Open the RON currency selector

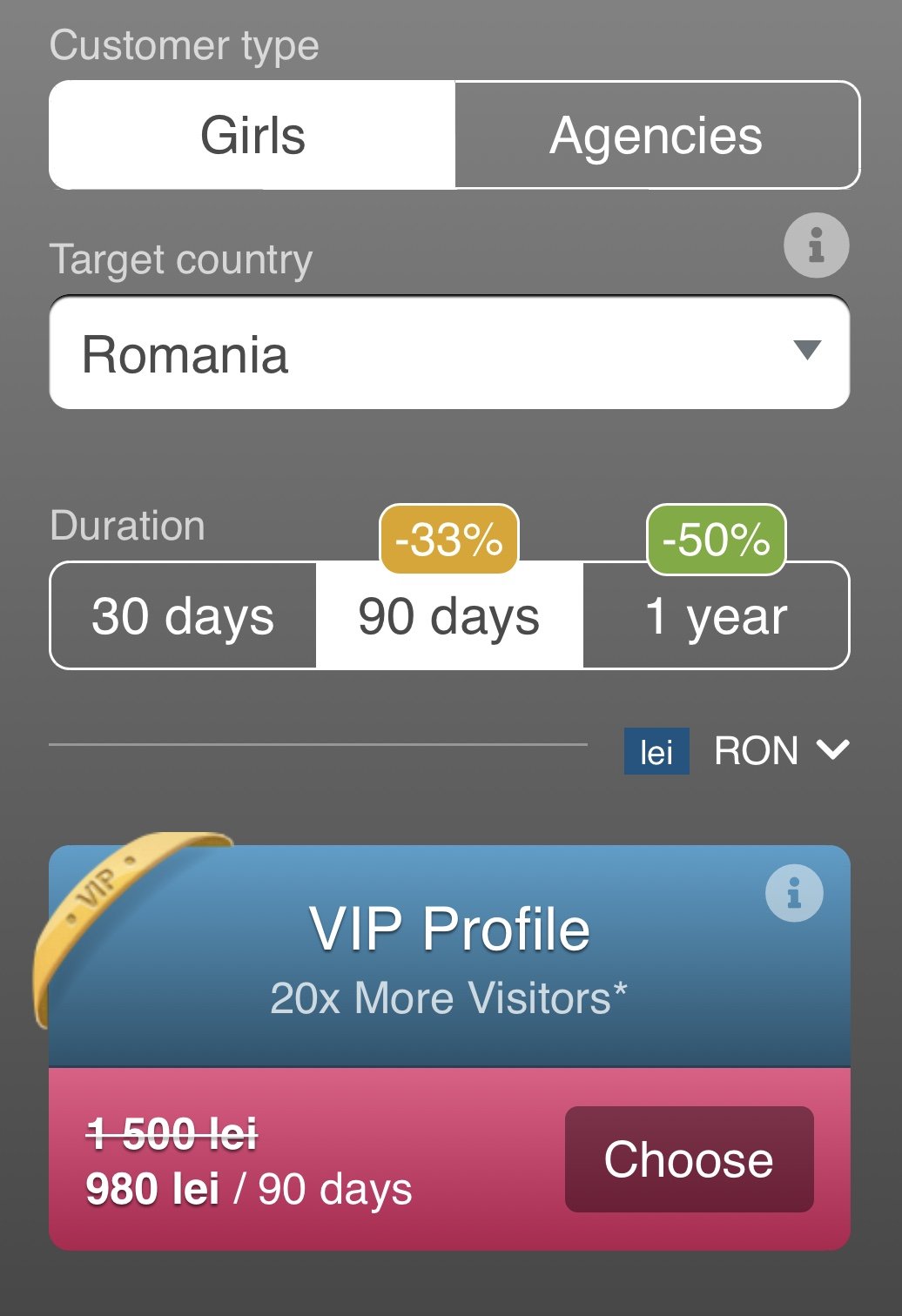(756, 751)
